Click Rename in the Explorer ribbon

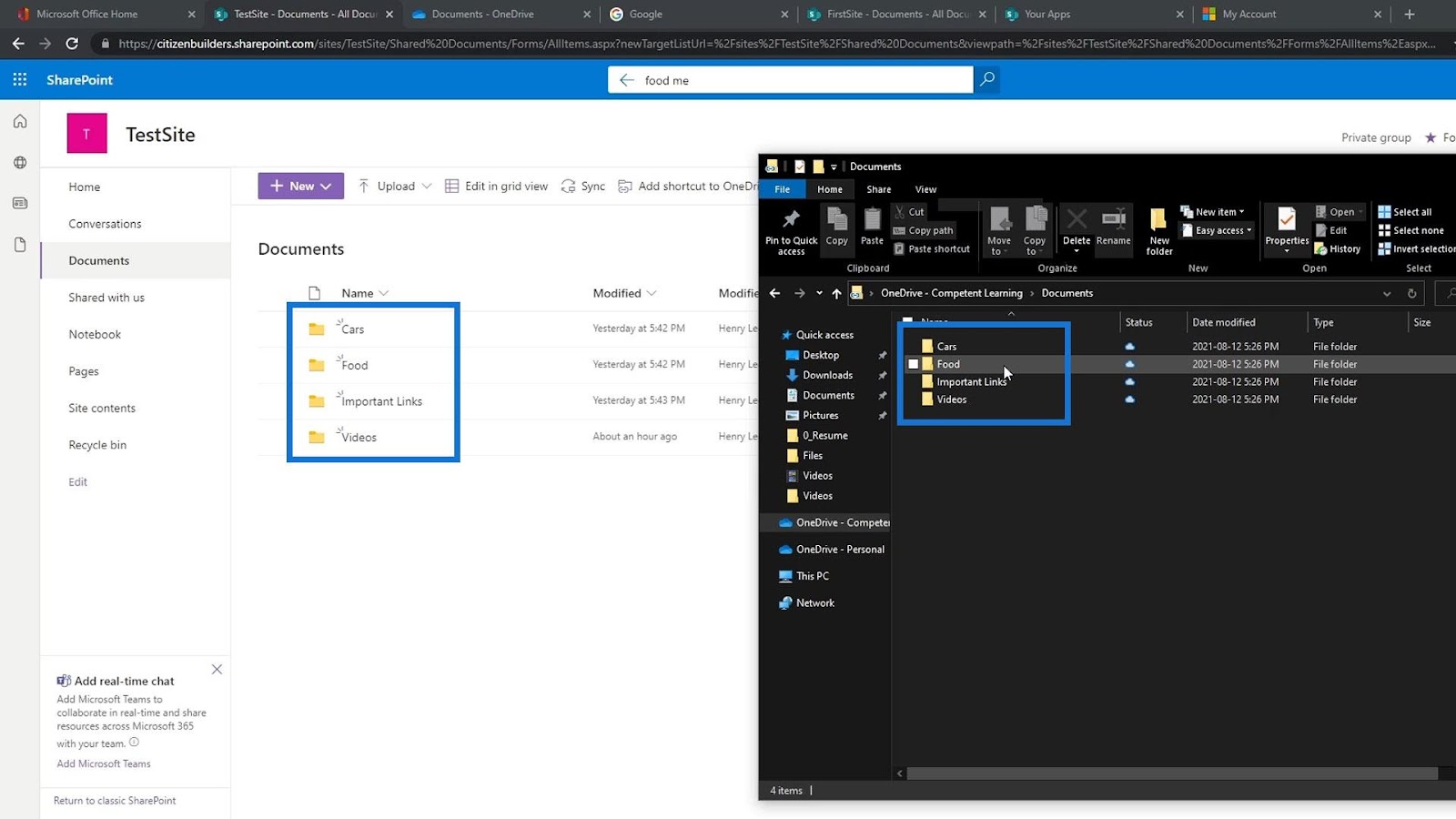1114,227
